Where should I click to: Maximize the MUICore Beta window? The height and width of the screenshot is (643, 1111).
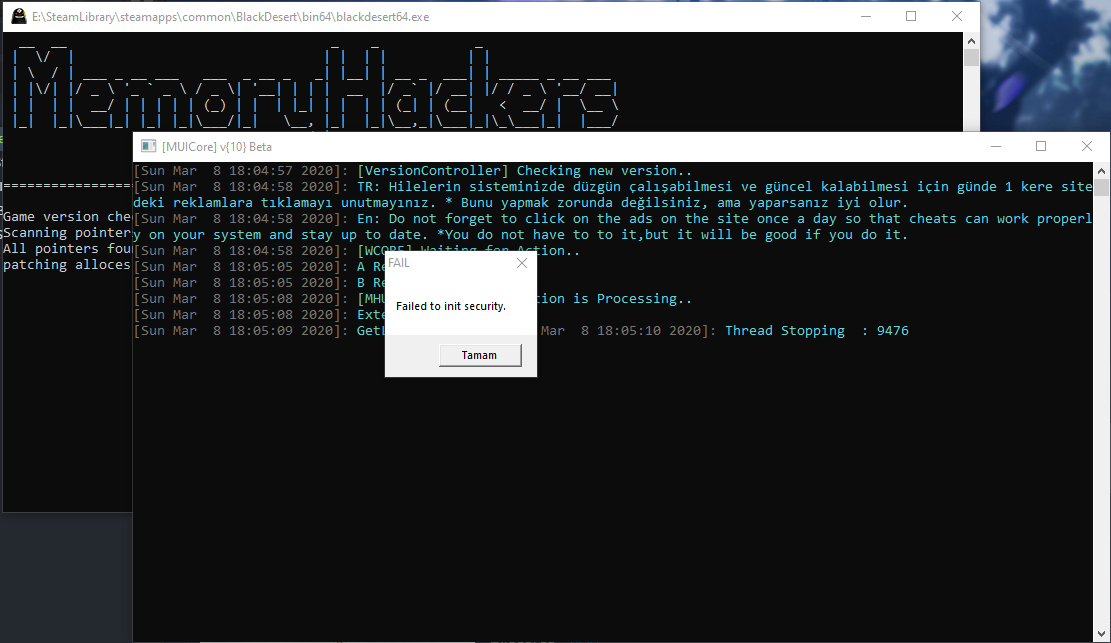(x=1041, y=146)
